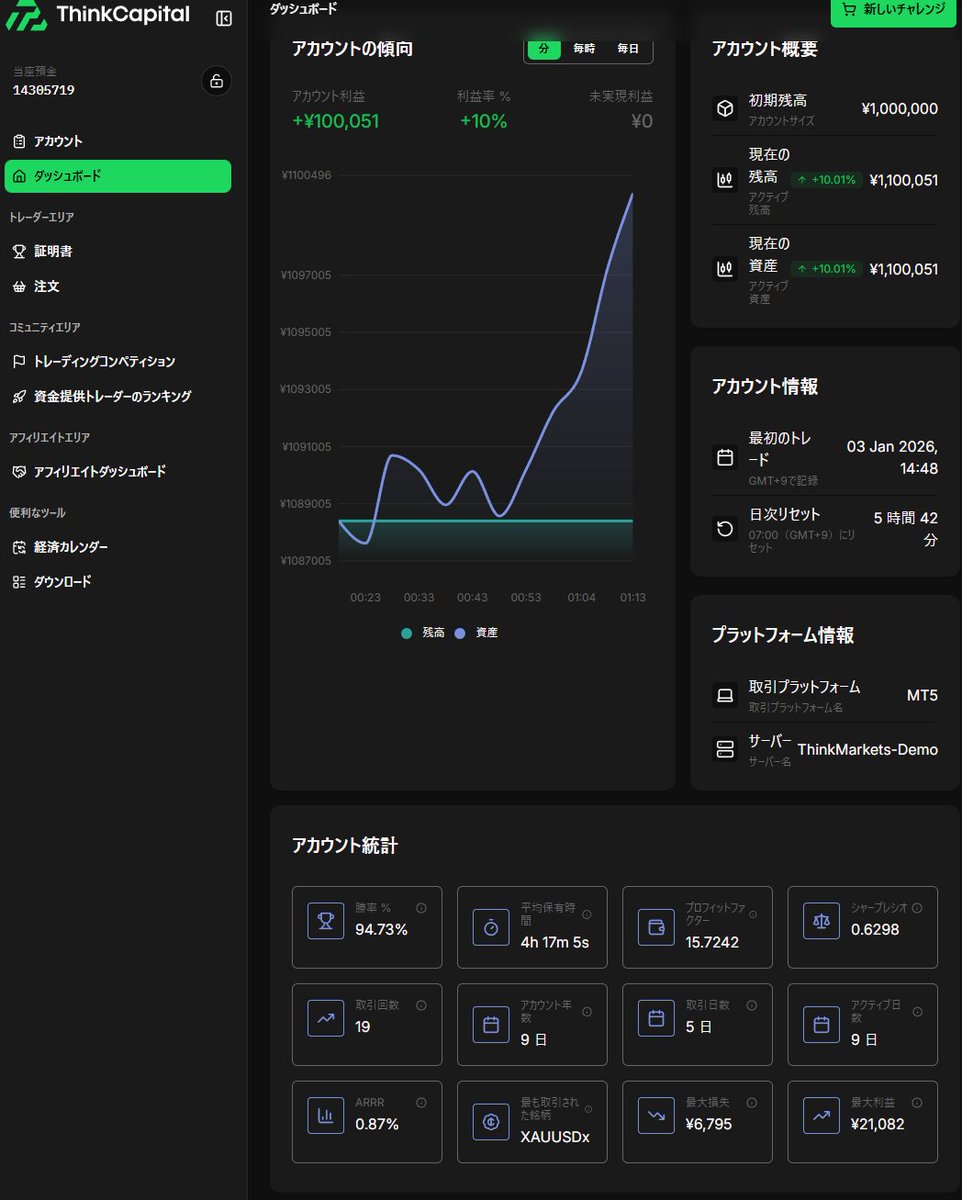Image resolution: width=962 pixels, height=1200 pixels.
Task: Click the 新しいチャレンジ button
Action: (893, 10)
